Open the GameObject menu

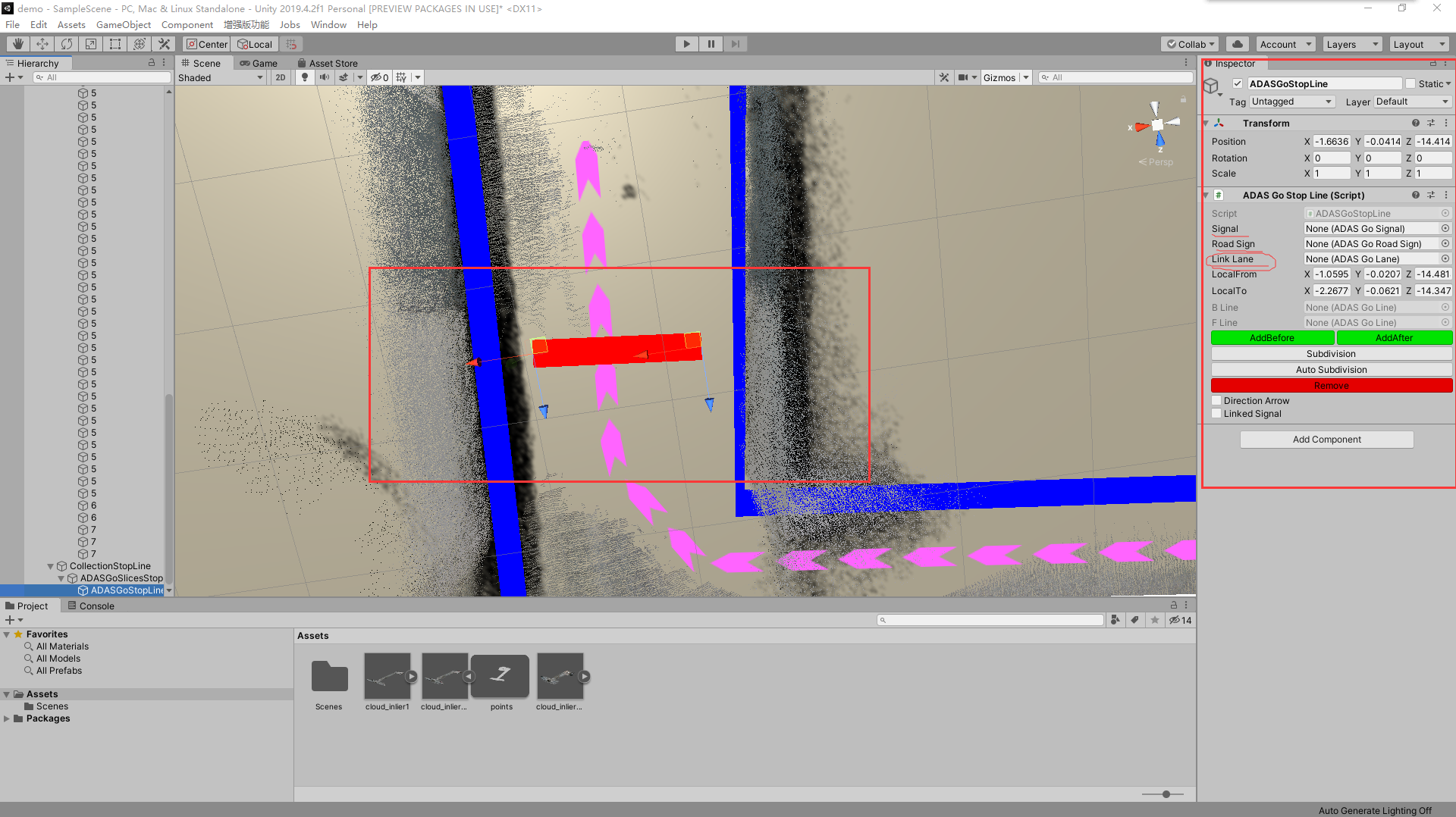[124, 24]
